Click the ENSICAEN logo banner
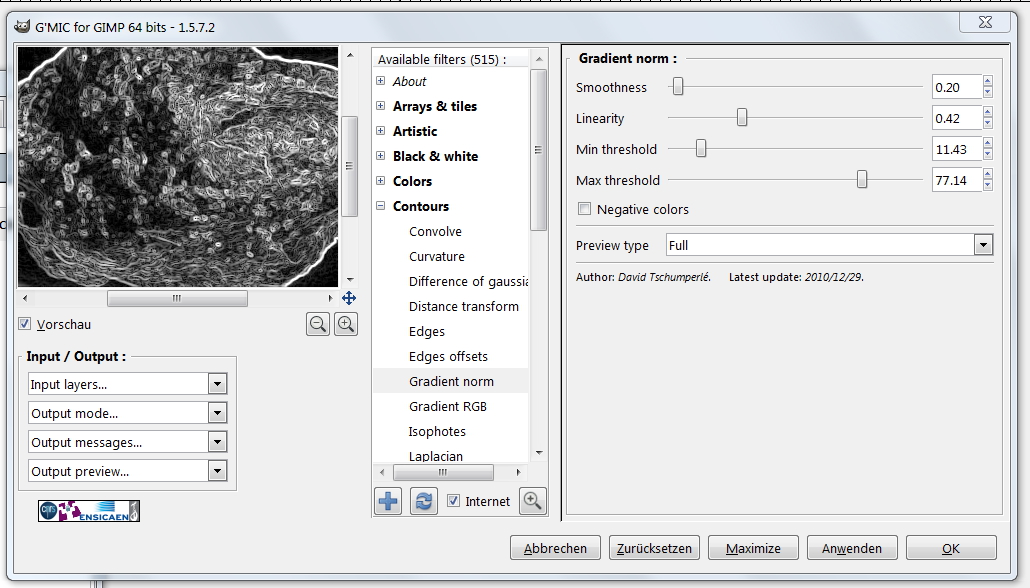Image resolution: width=1030 pixels, height=588 pixels. point(89,511)
